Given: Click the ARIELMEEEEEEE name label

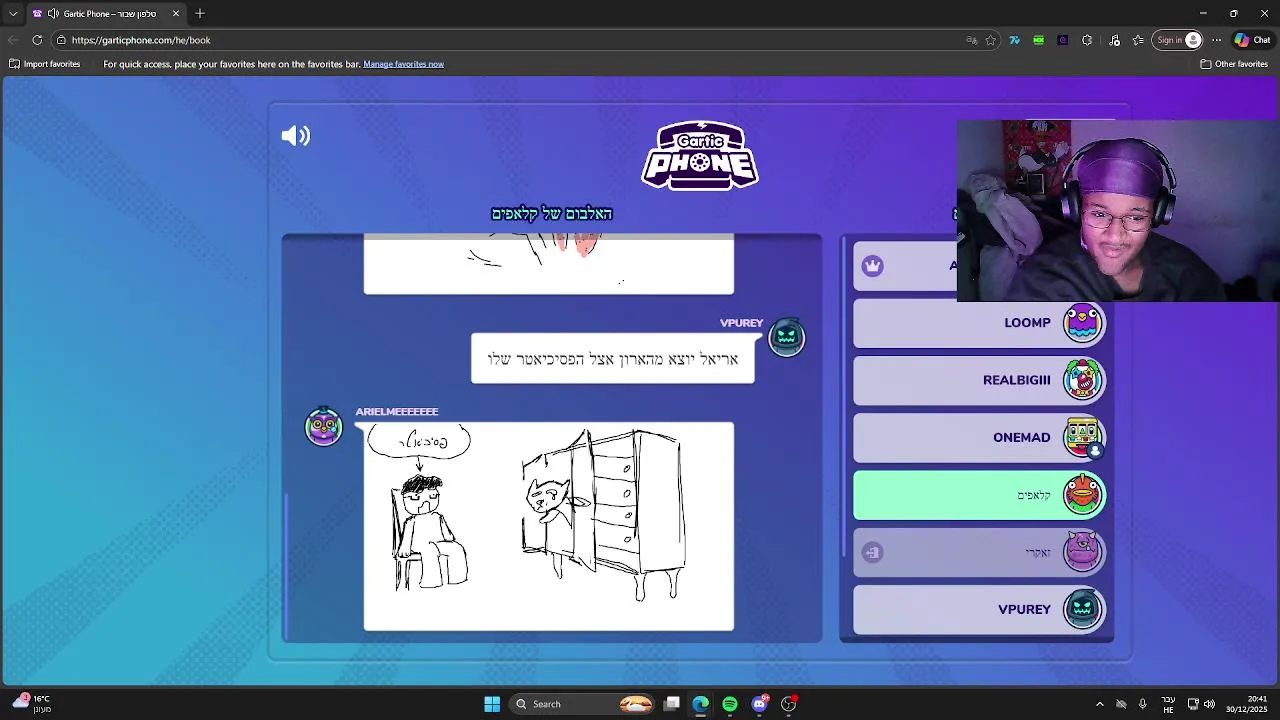Looking at the screenshot, I should tap(397, 412).
